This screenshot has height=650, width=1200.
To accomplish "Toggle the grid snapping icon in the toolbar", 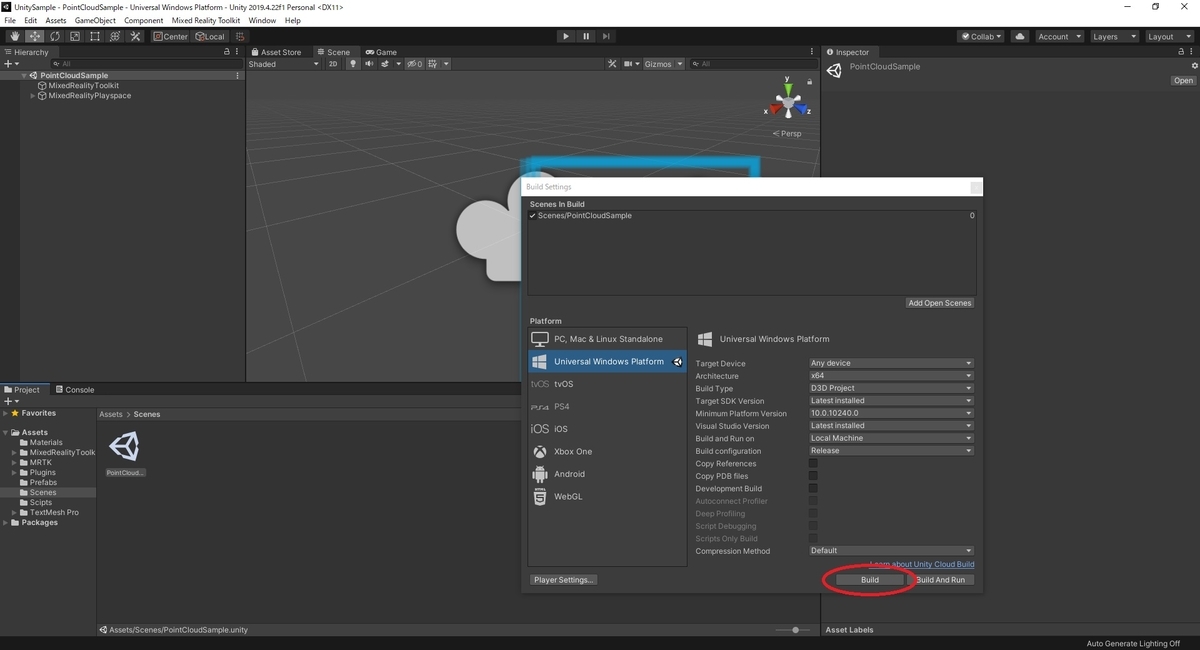I will click(x=240, y=36).
